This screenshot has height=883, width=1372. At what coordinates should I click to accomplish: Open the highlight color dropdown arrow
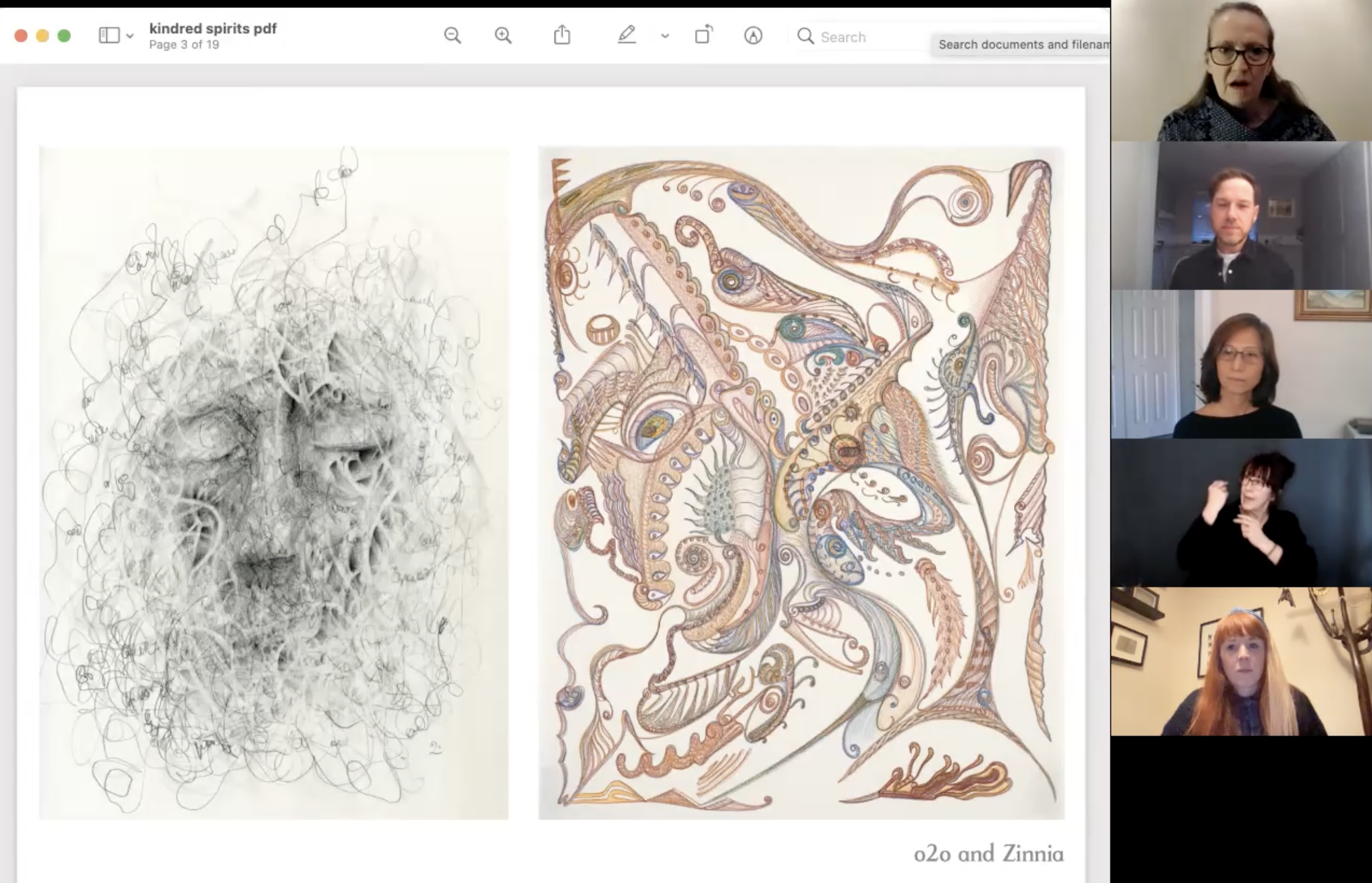pos(665,36)
